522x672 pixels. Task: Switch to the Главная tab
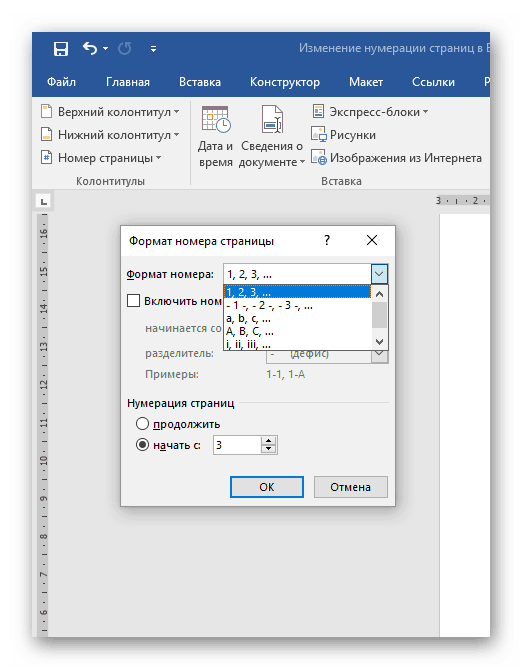click(128, 82)
